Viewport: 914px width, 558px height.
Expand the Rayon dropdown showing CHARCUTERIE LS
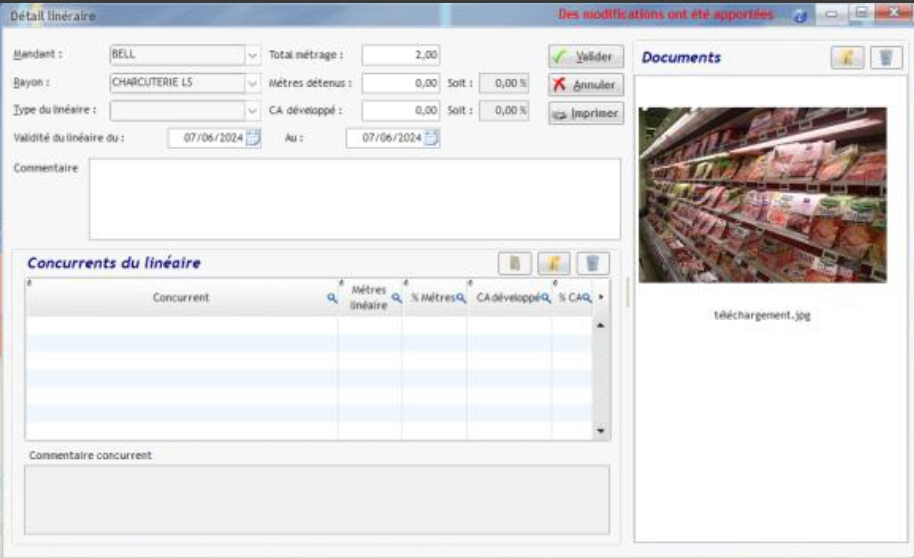(252, 83)
